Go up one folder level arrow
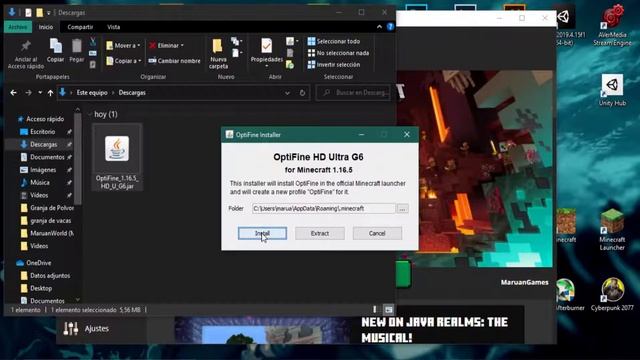This screenshot has height=360, width=640. (x=50, y=93)
